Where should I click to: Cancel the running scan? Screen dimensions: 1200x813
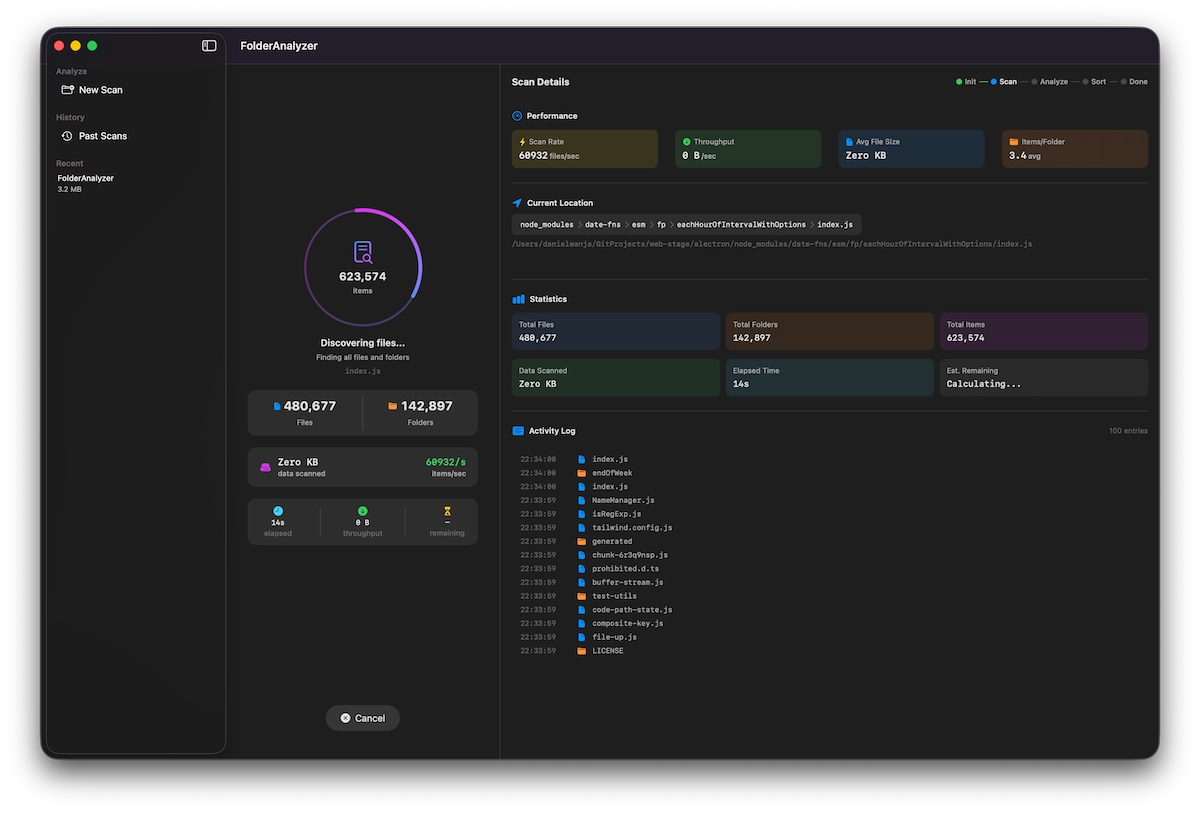[x=362, y=718]
